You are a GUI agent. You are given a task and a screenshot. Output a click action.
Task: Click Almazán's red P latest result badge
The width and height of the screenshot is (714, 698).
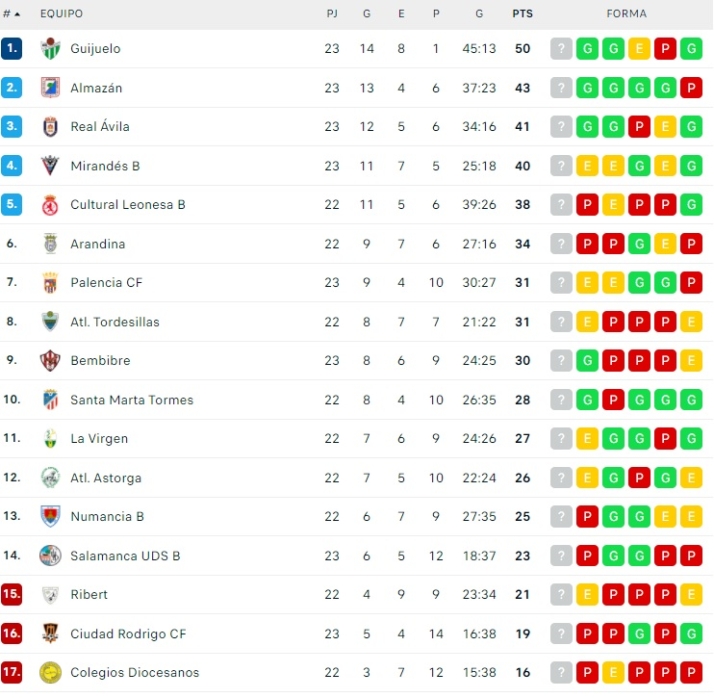691,88
